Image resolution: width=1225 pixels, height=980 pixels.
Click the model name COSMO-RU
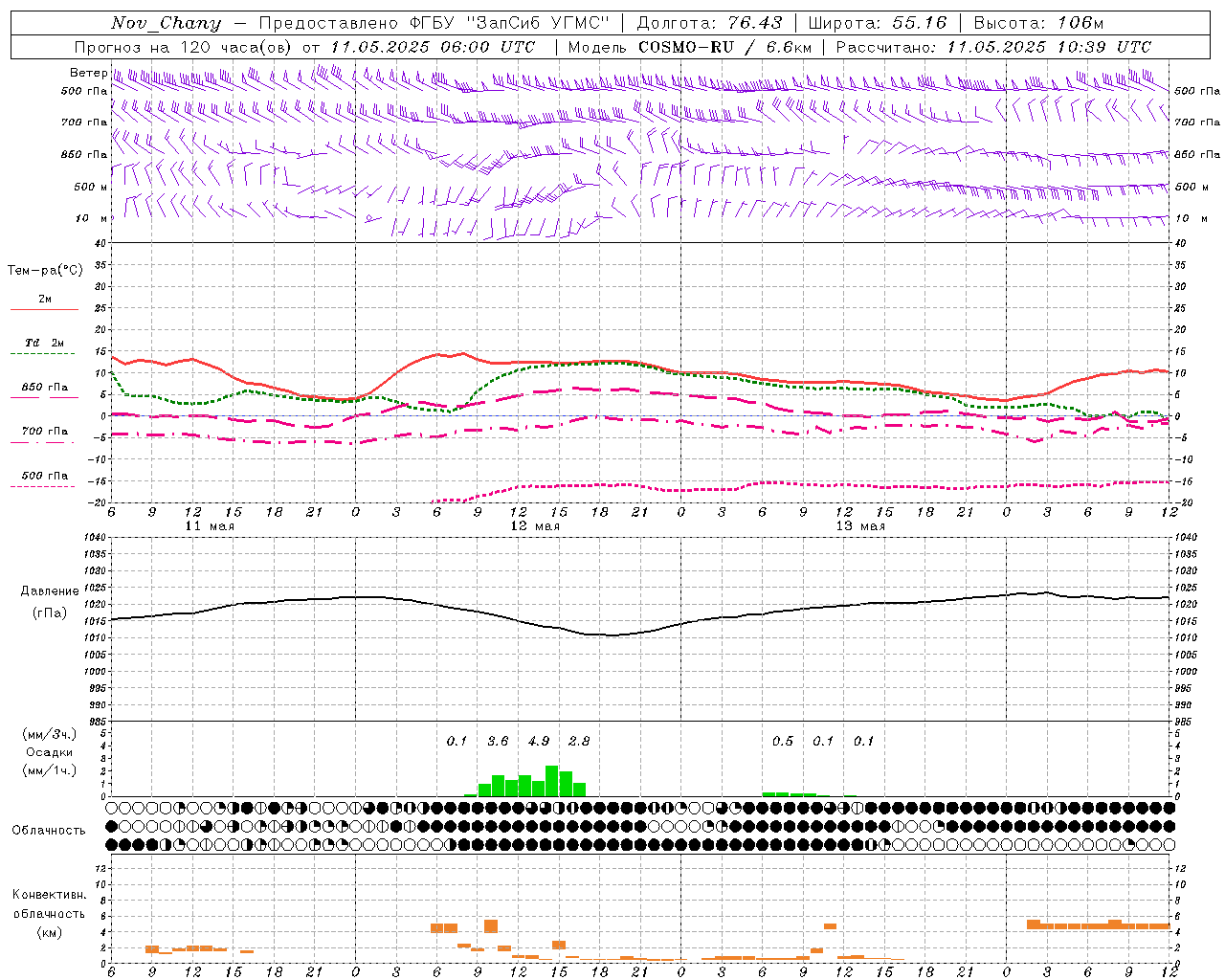pos(686,47)
